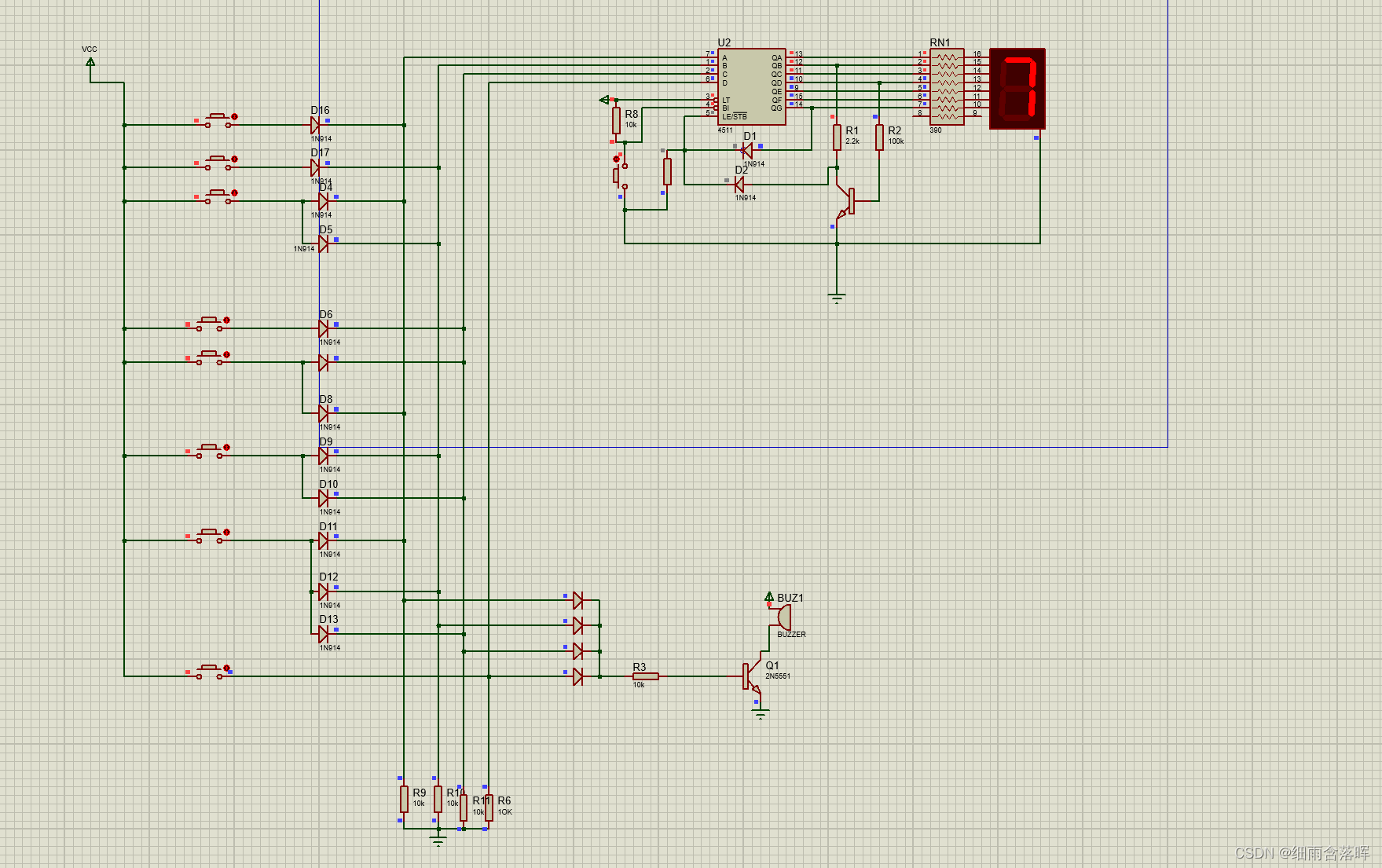Select diode D5

[x=324, y=244]
